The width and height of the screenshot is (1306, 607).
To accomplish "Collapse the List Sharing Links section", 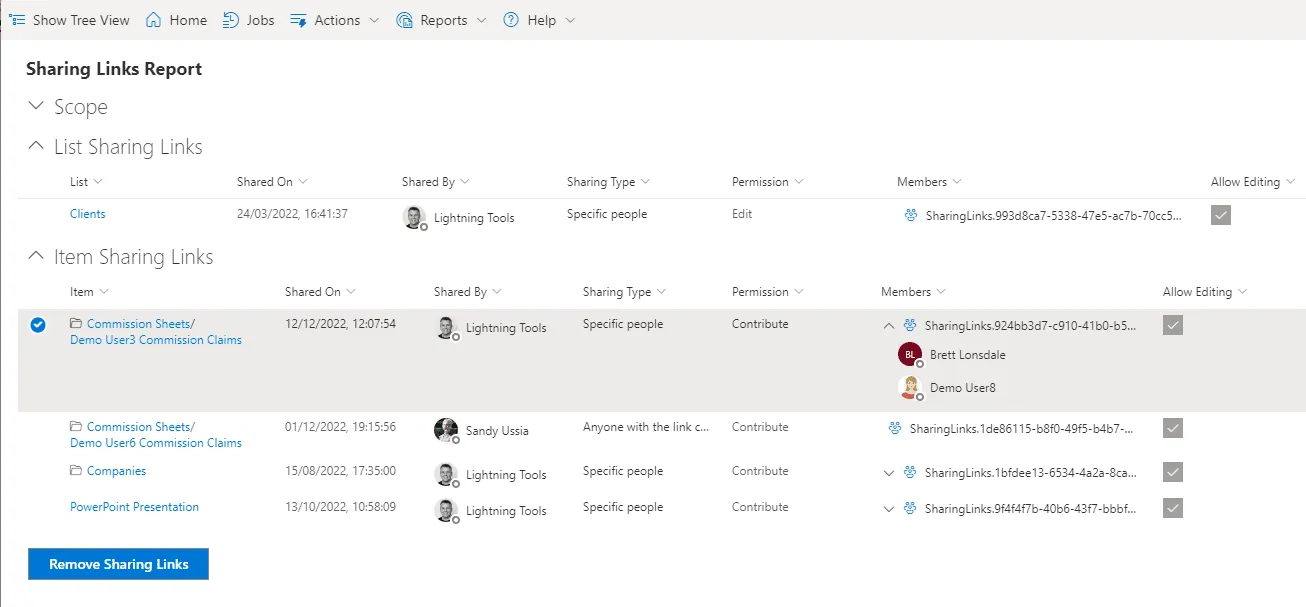I will click(x=37, y=146).
